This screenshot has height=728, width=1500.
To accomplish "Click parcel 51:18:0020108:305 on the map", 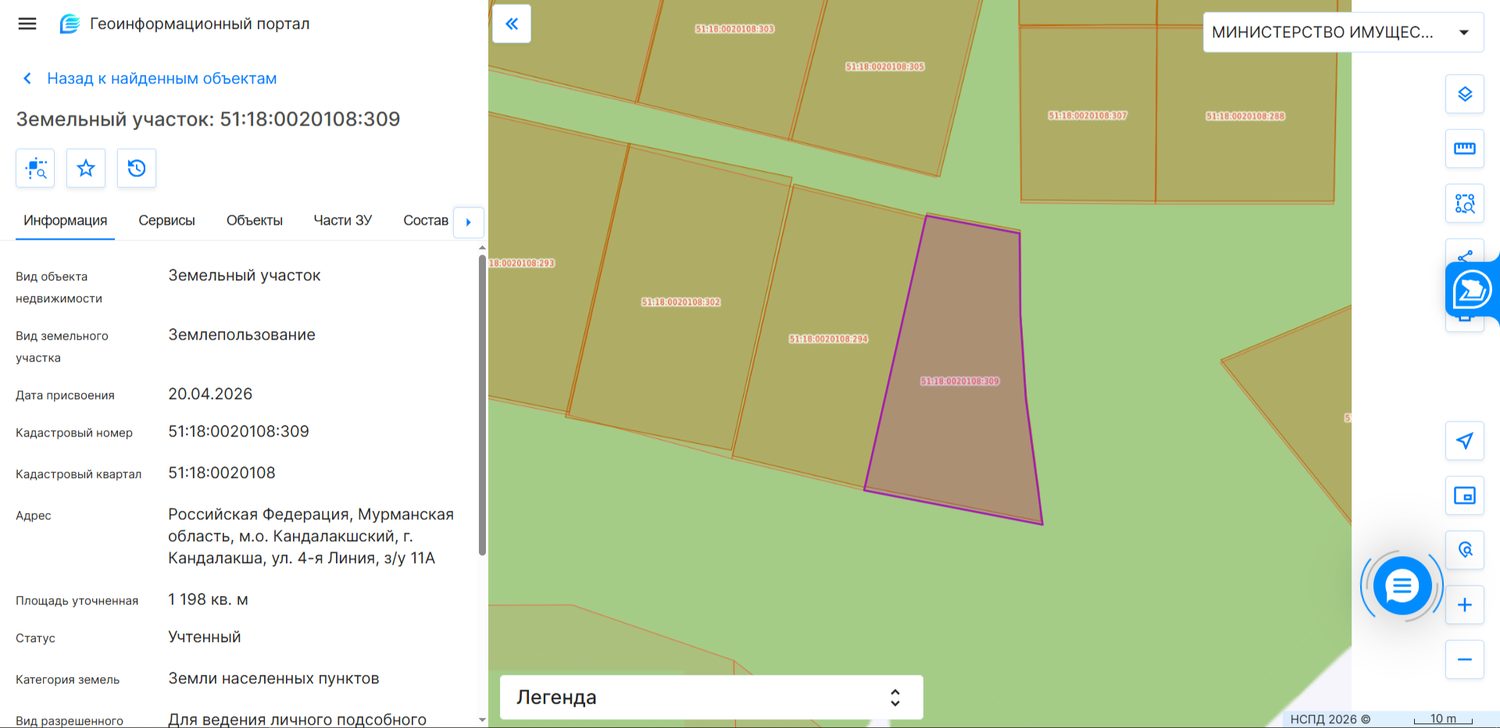I will 885,67.
